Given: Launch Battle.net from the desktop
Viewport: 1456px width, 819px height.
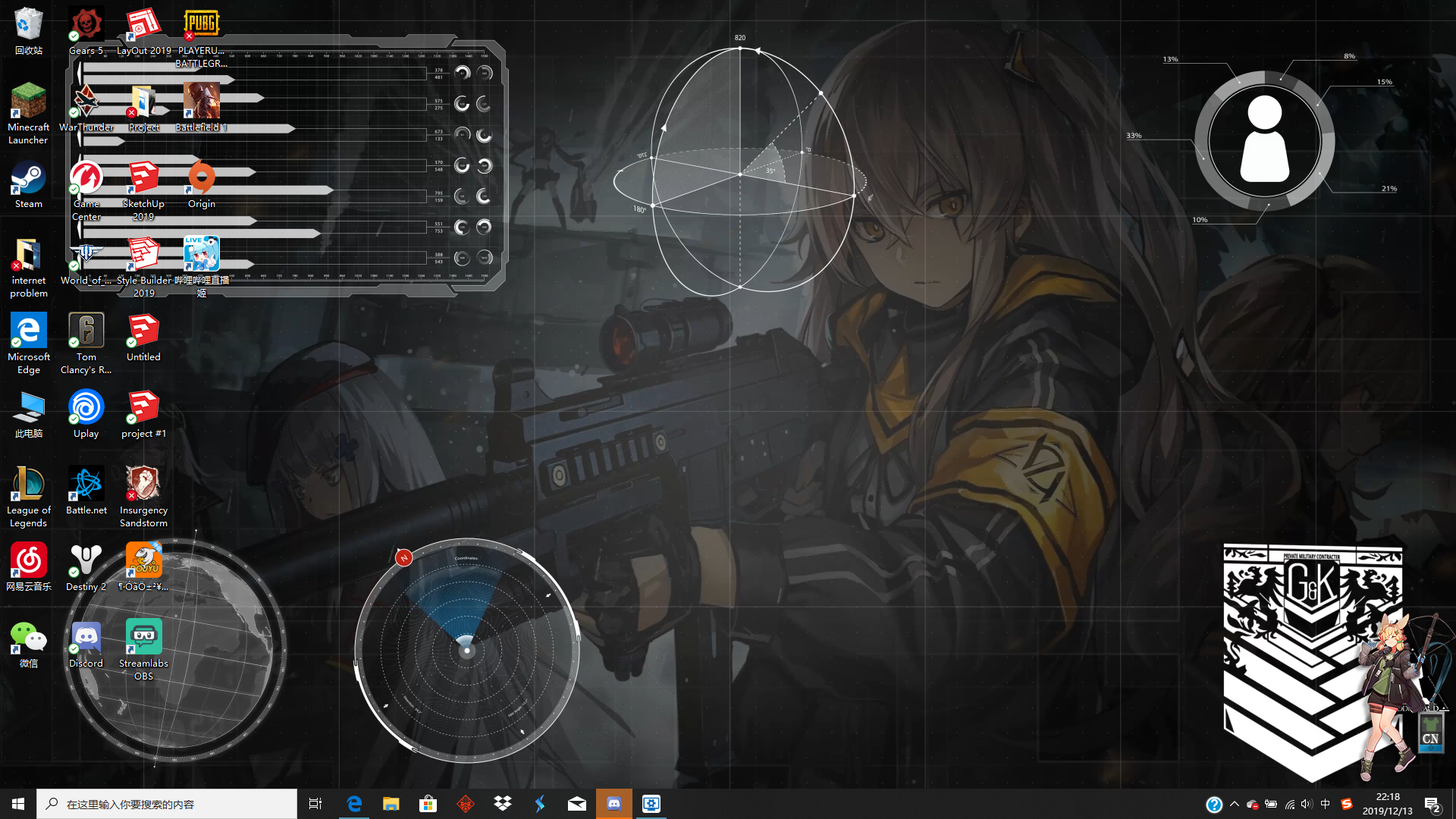Looking at the screenshot, I should (x=86, y=485).
